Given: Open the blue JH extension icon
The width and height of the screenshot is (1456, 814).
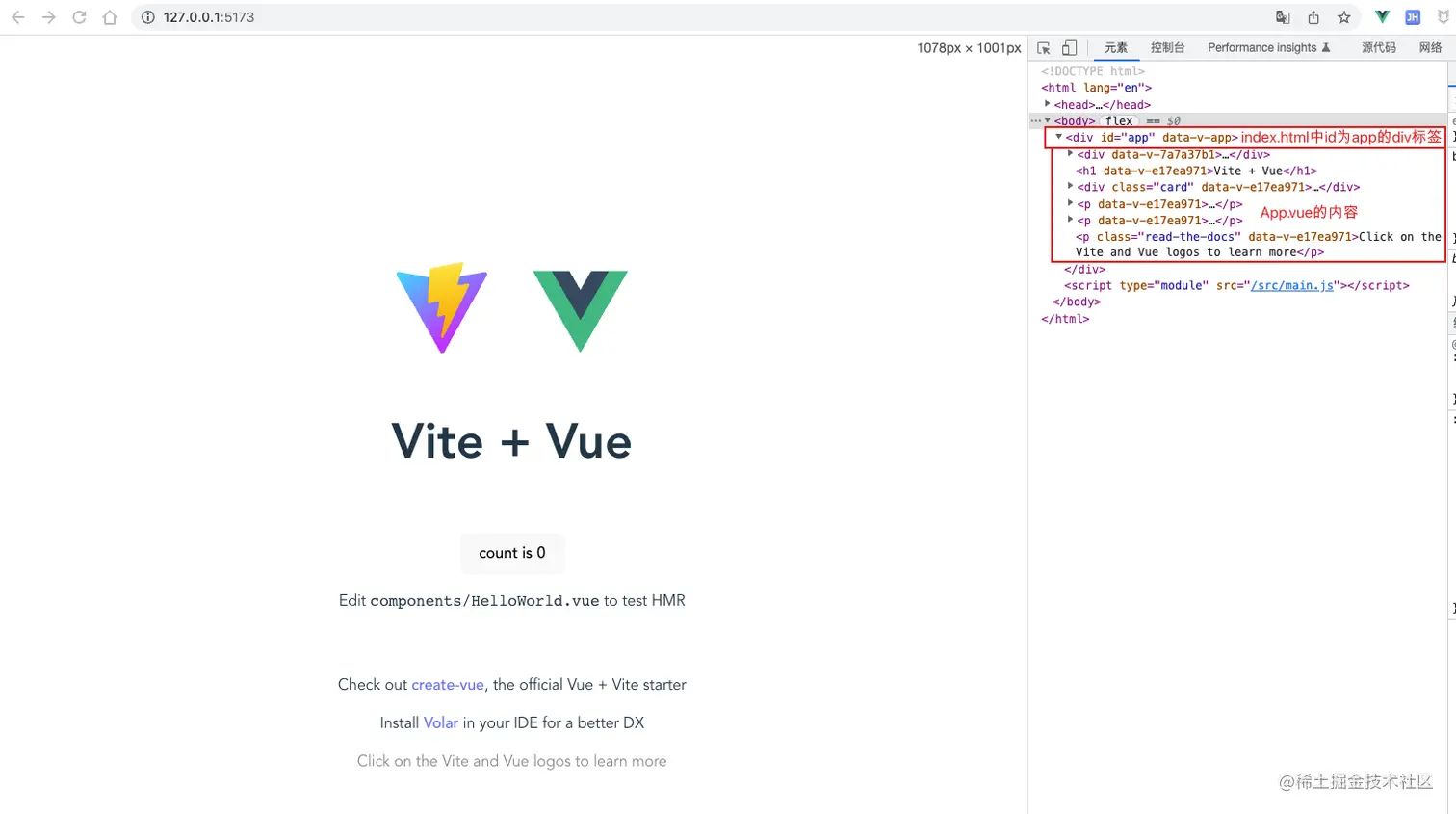Looking at the screenshot, I should (x=1413, y=17).
